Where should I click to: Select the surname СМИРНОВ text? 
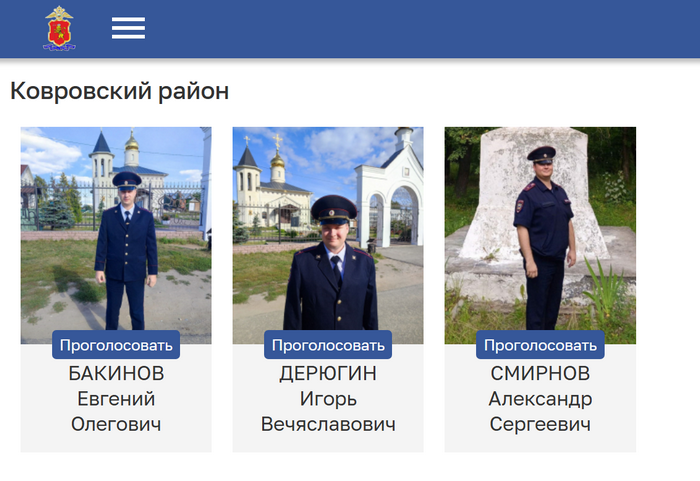click(540, 373)
